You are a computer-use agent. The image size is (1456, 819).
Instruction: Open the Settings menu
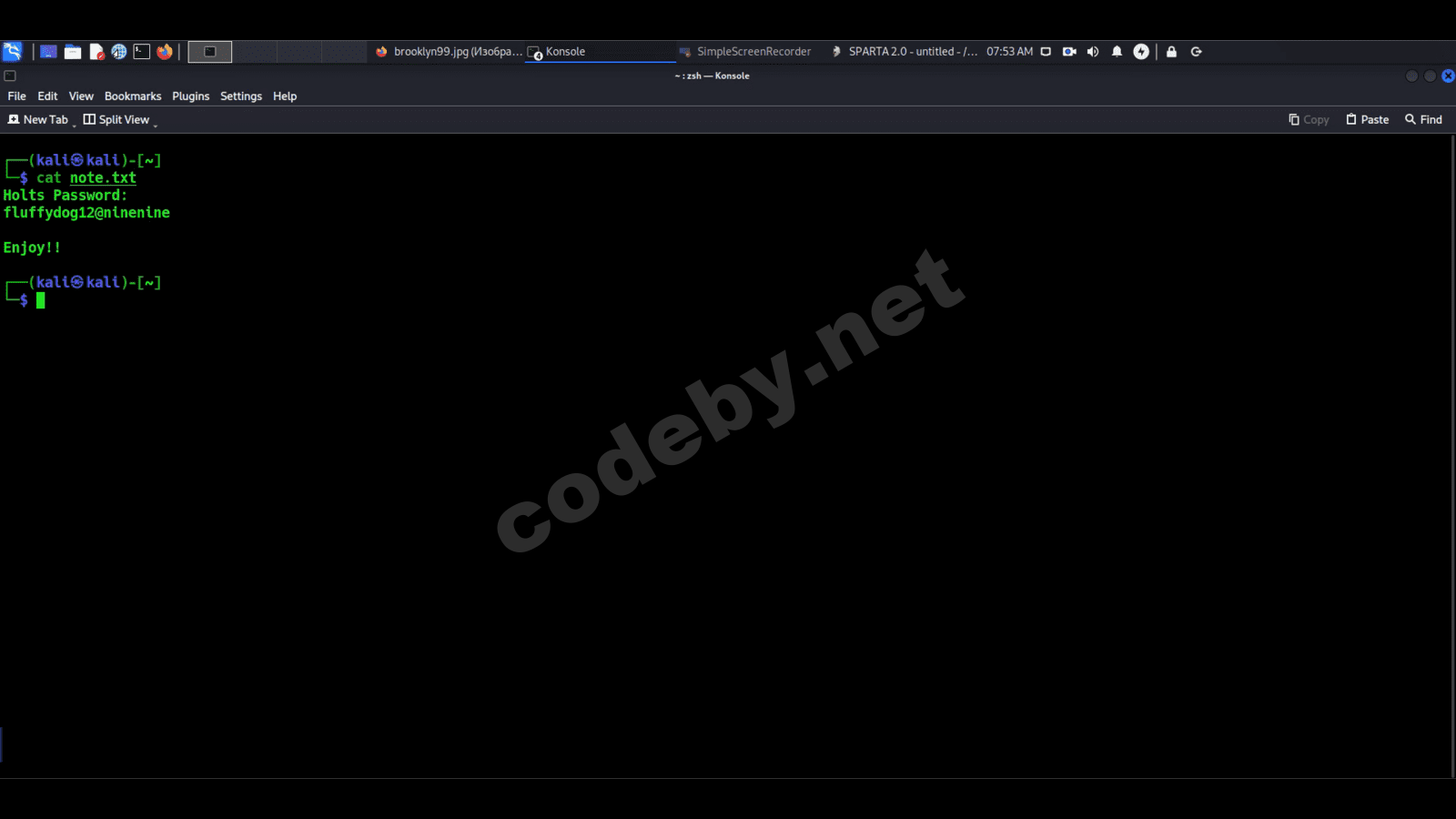pyautogui.click(x=241, y=96)
